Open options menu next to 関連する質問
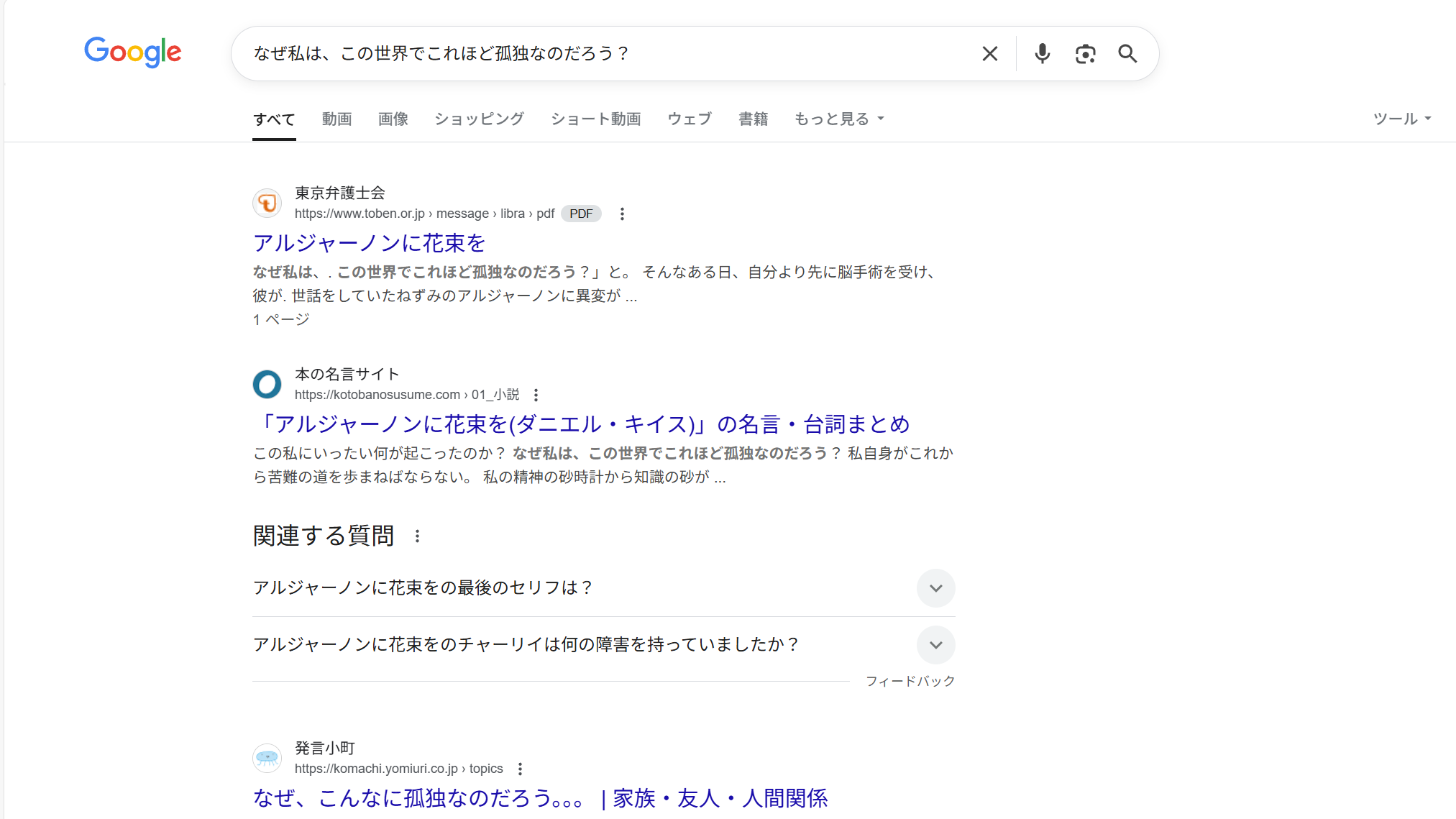The image size is (1456, 819). 417,536
